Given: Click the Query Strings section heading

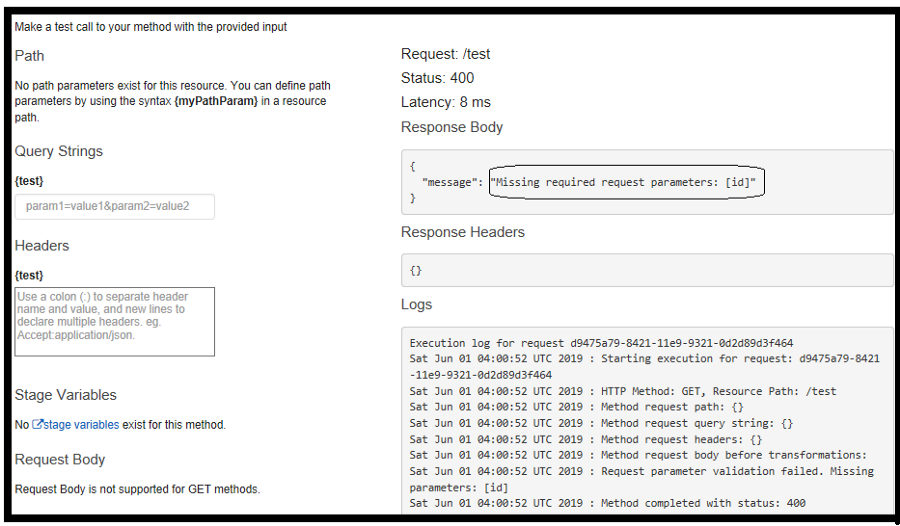Looking at the screenshot, I should pyautogui.click(x=59, y=151).
